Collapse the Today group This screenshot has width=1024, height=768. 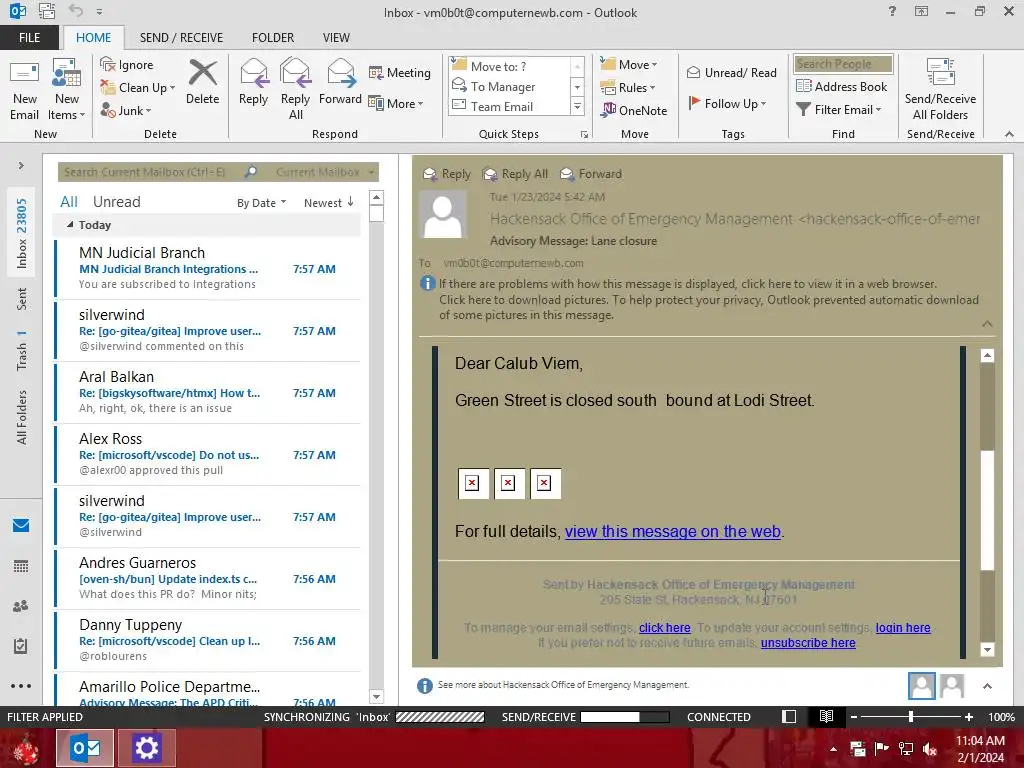pyautogui.click(x=70, y=225)
